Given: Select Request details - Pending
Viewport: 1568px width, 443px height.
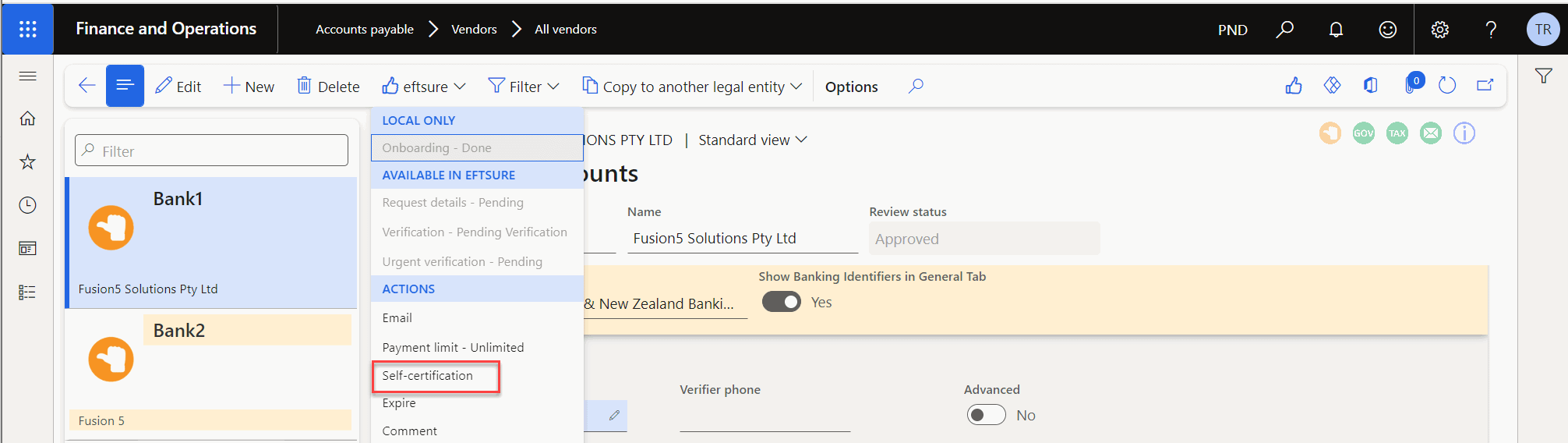Looking at the screenshot, I should (x=477, y=203).
